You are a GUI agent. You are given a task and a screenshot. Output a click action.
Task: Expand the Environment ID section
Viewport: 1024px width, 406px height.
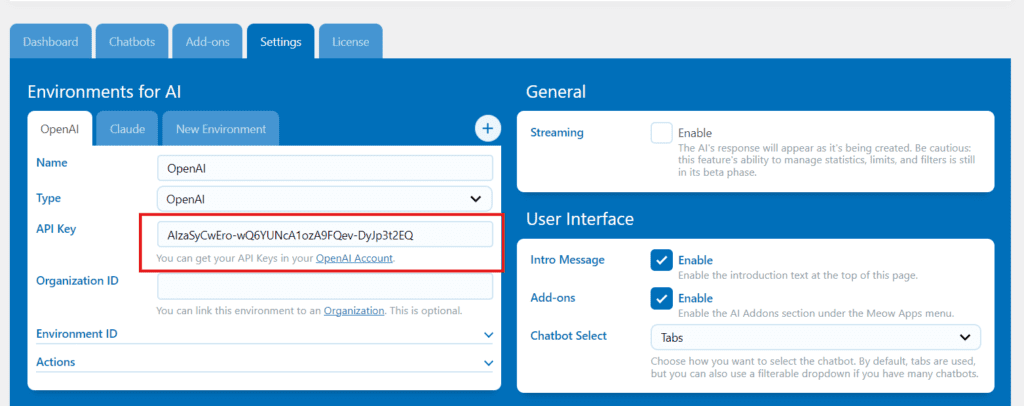point(264,334)
